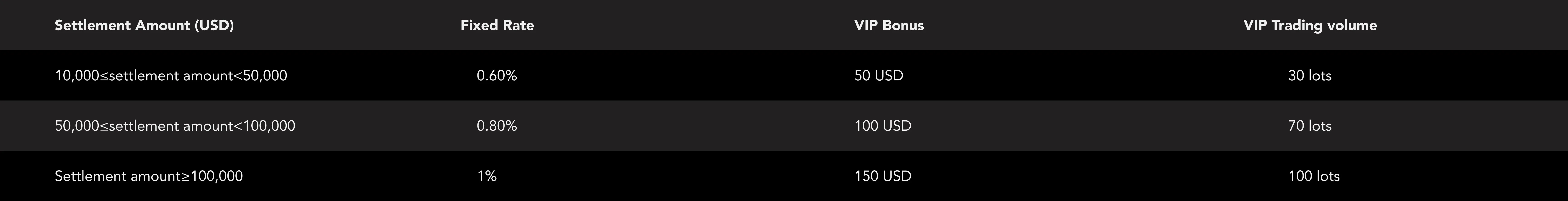Viewport: 1568px width, 201px height.
Task: Select the 50,000≤settlement amount<100,000 cell
Action: [x=175, y=126]
